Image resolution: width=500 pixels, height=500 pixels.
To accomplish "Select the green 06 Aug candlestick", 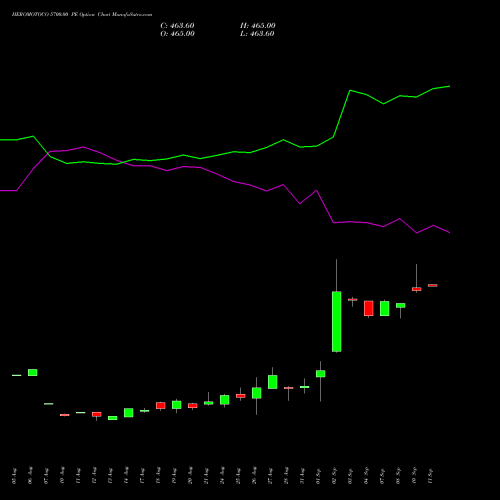I will (x=33, y=372).
